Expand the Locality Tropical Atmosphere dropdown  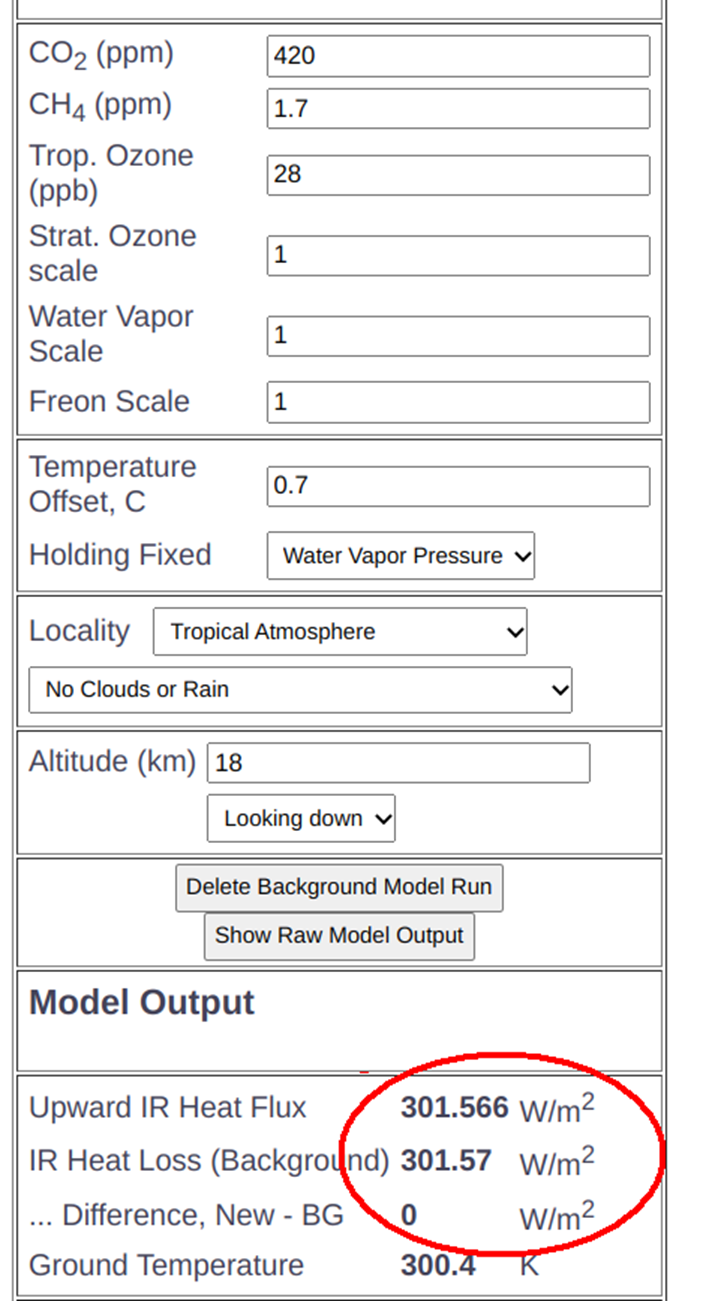click(340, 632)
